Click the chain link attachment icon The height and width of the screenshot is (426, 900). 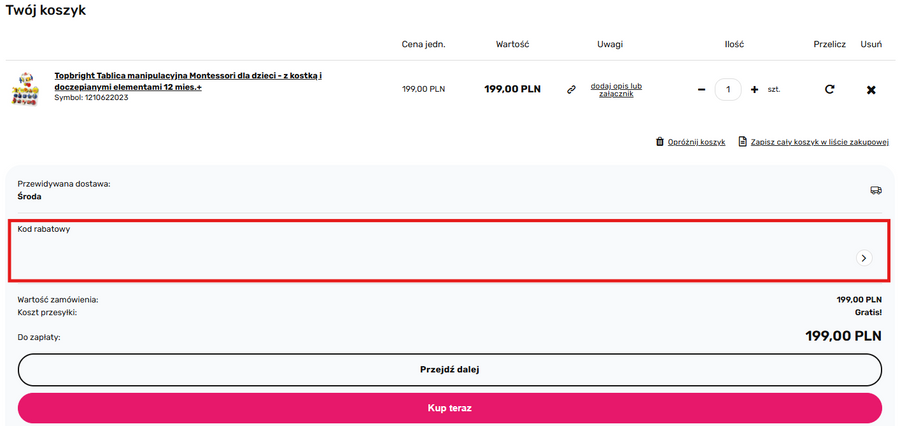click(572, 89)
